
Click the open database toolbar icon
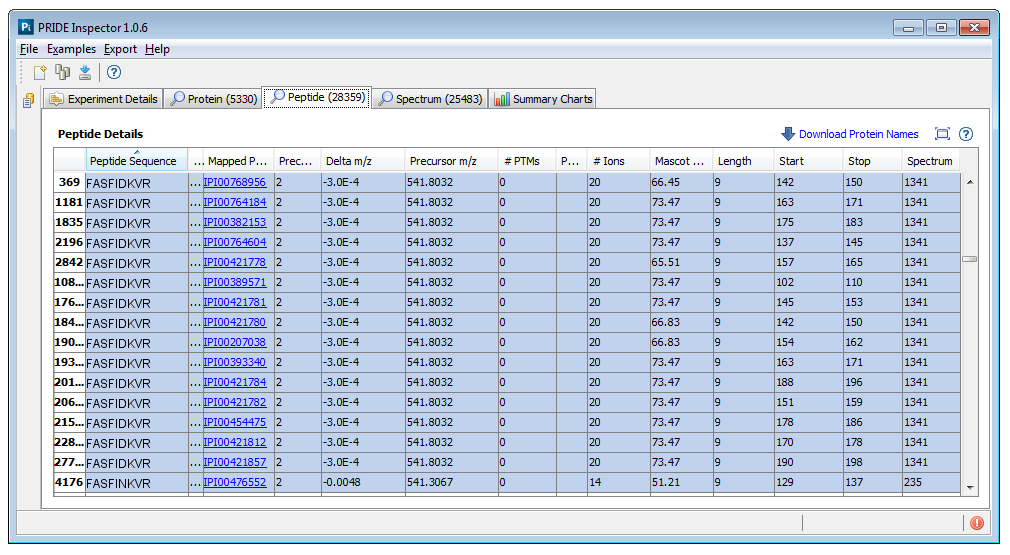click(x=63, y=72)
